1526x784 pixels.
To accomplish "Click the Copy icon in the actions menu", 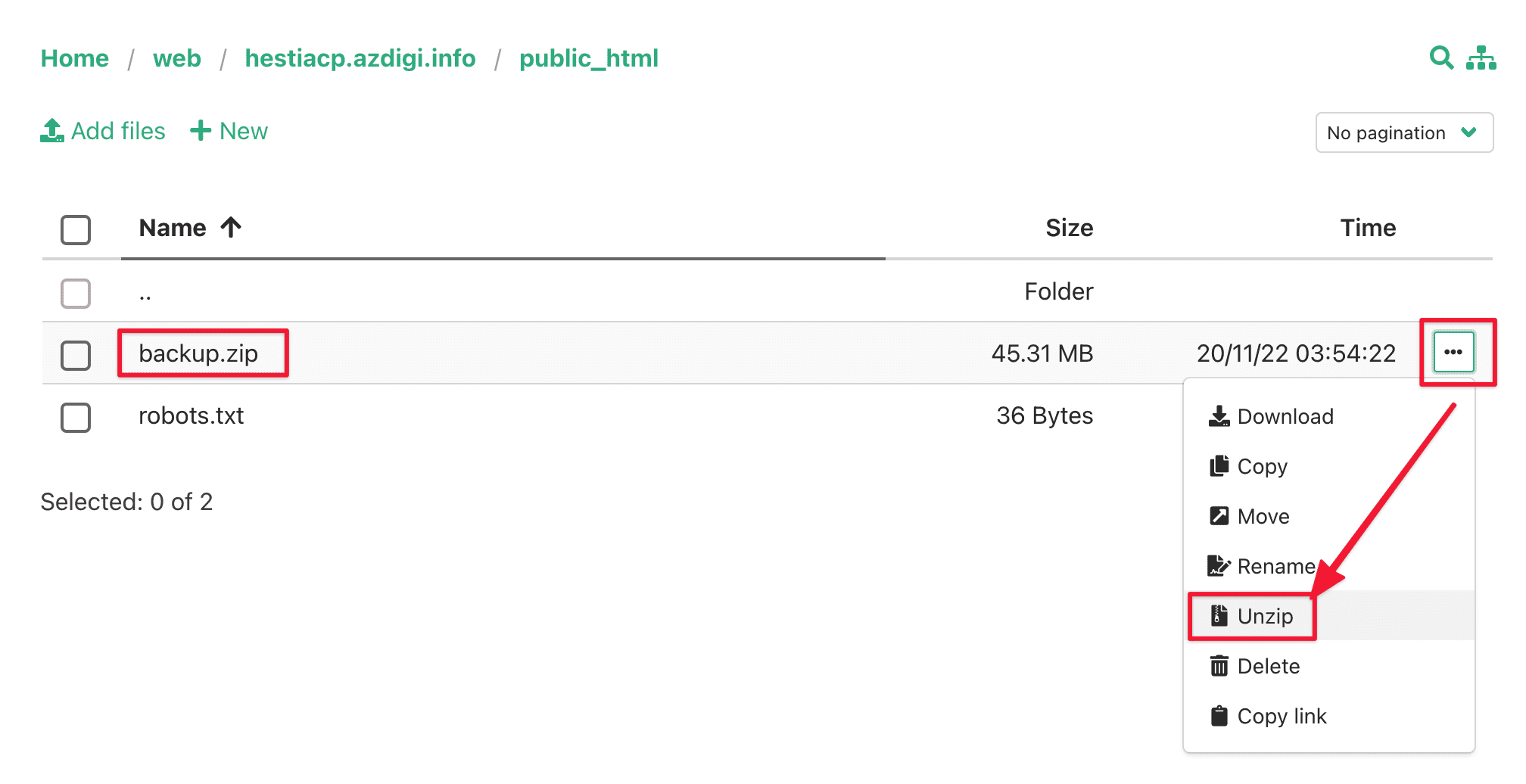I will coord(1219,465).
